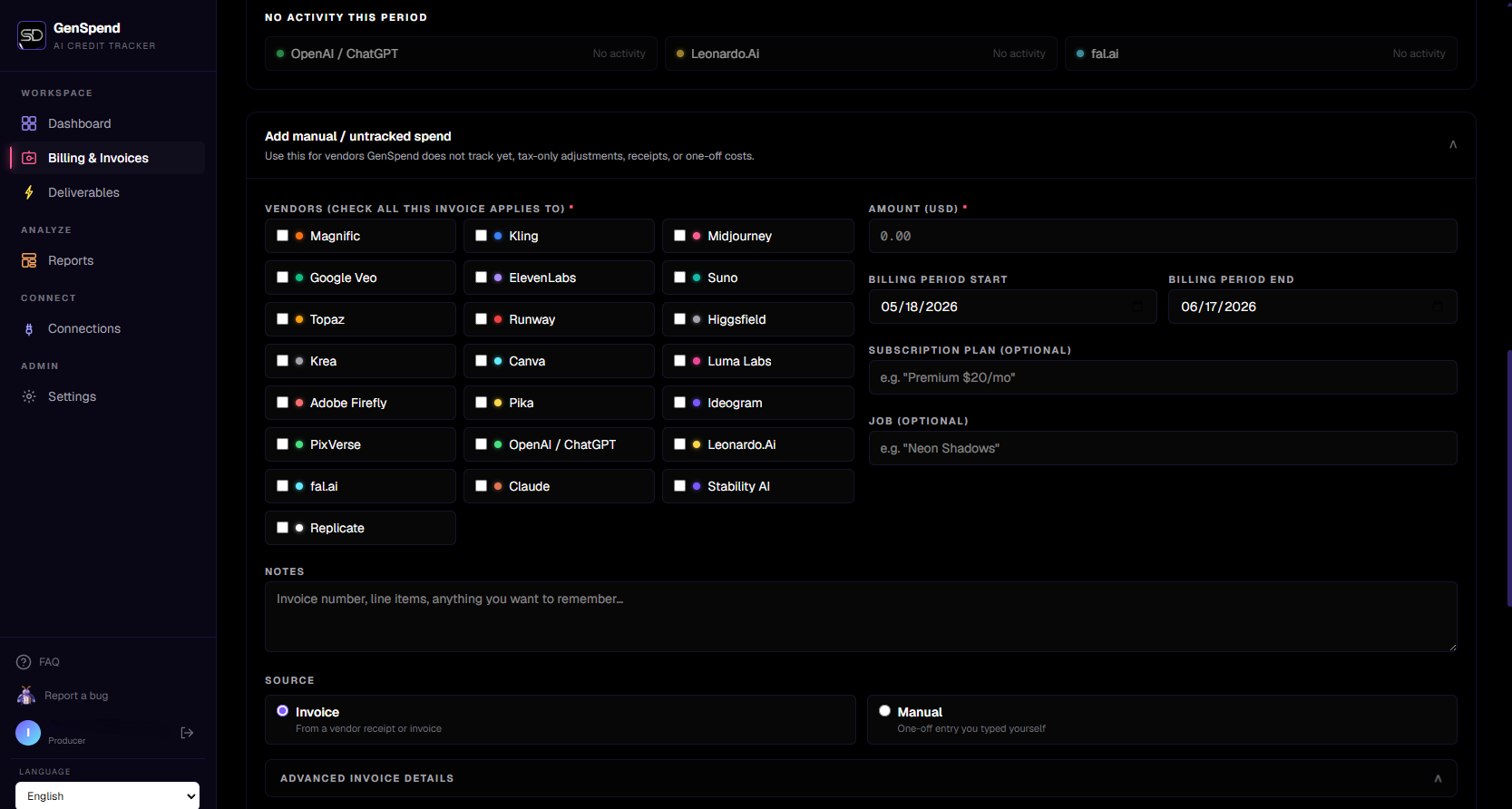
Task: Click the Settings gear icon
Action: tap(29, 396)
